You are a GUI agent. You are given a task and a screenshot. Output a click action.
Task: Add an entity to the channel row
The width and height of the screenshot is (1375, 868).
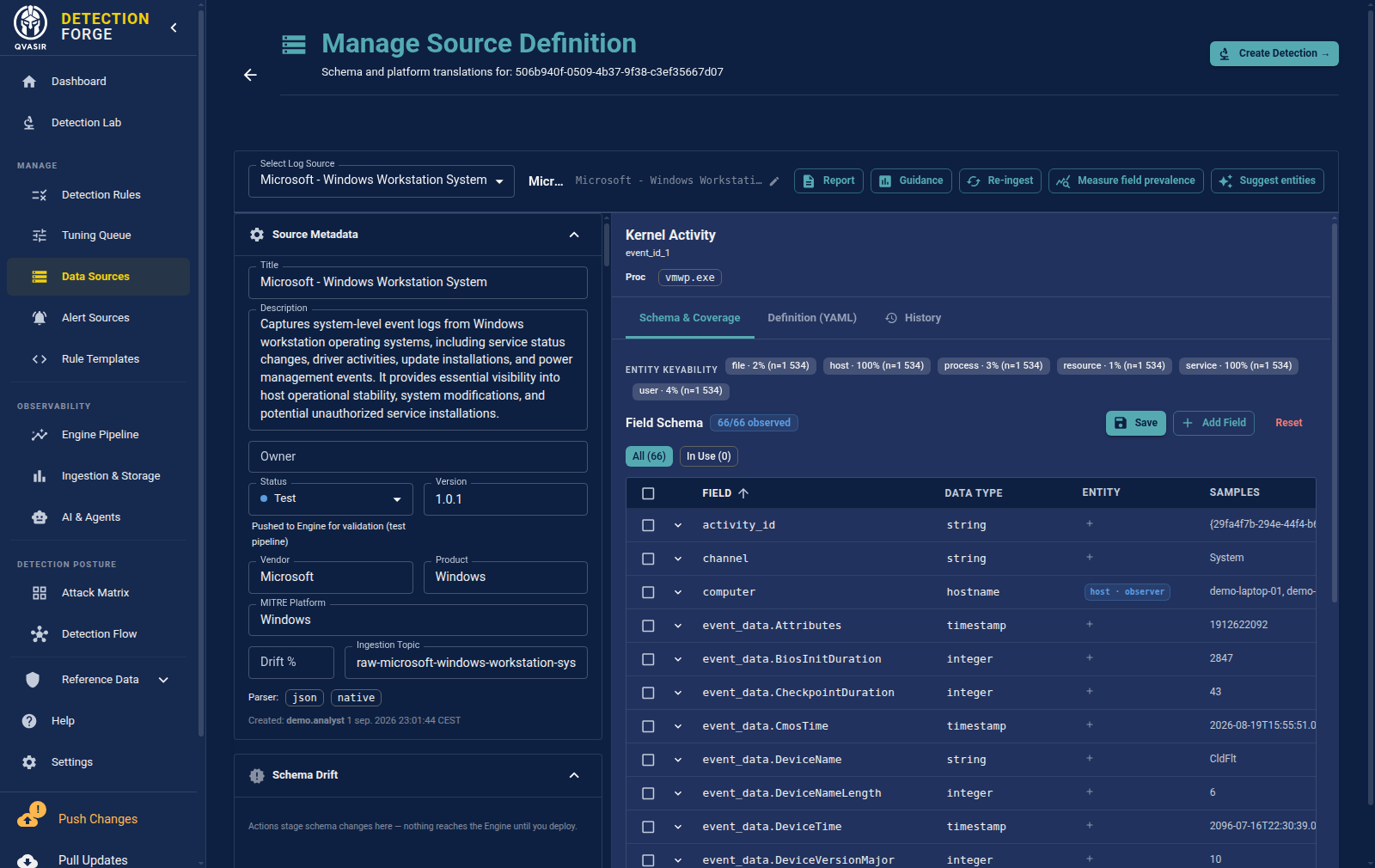[1090, 557]
